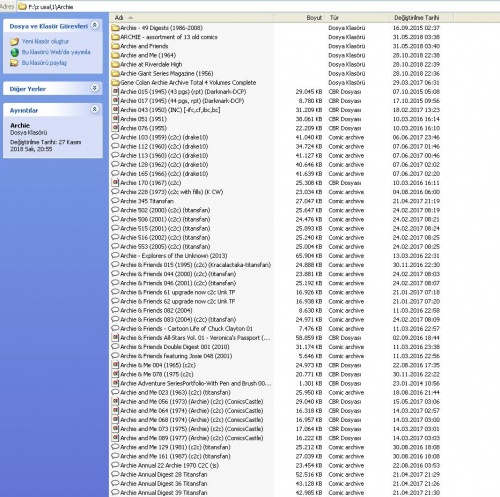Select Archie 516 (2002) (c2c) (titansfan) file
This screenshot has width=500, height=497.
point(165,238)
